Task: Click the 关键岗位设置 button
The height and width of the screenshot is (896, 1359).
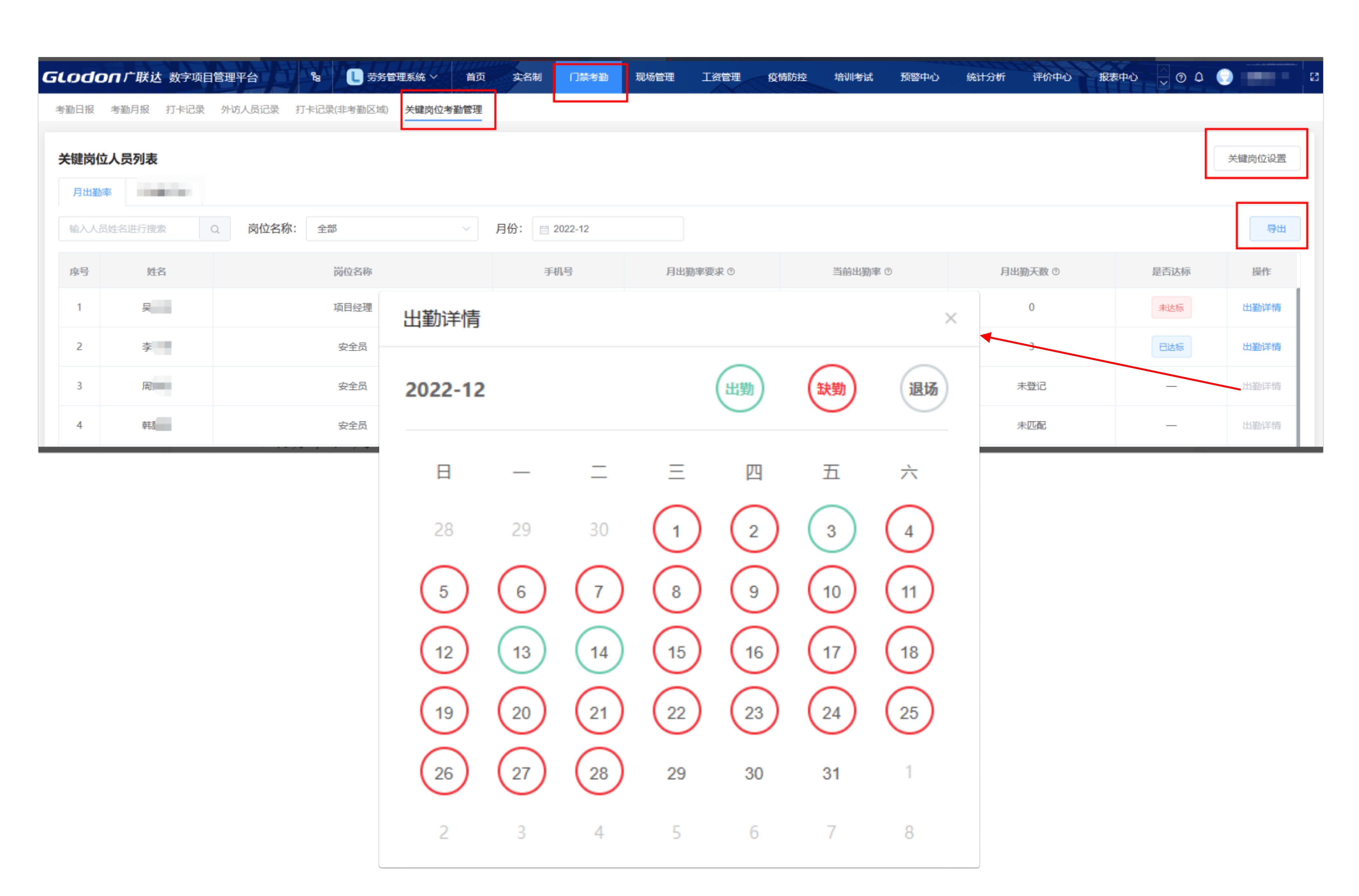Action: [1257, 158]
